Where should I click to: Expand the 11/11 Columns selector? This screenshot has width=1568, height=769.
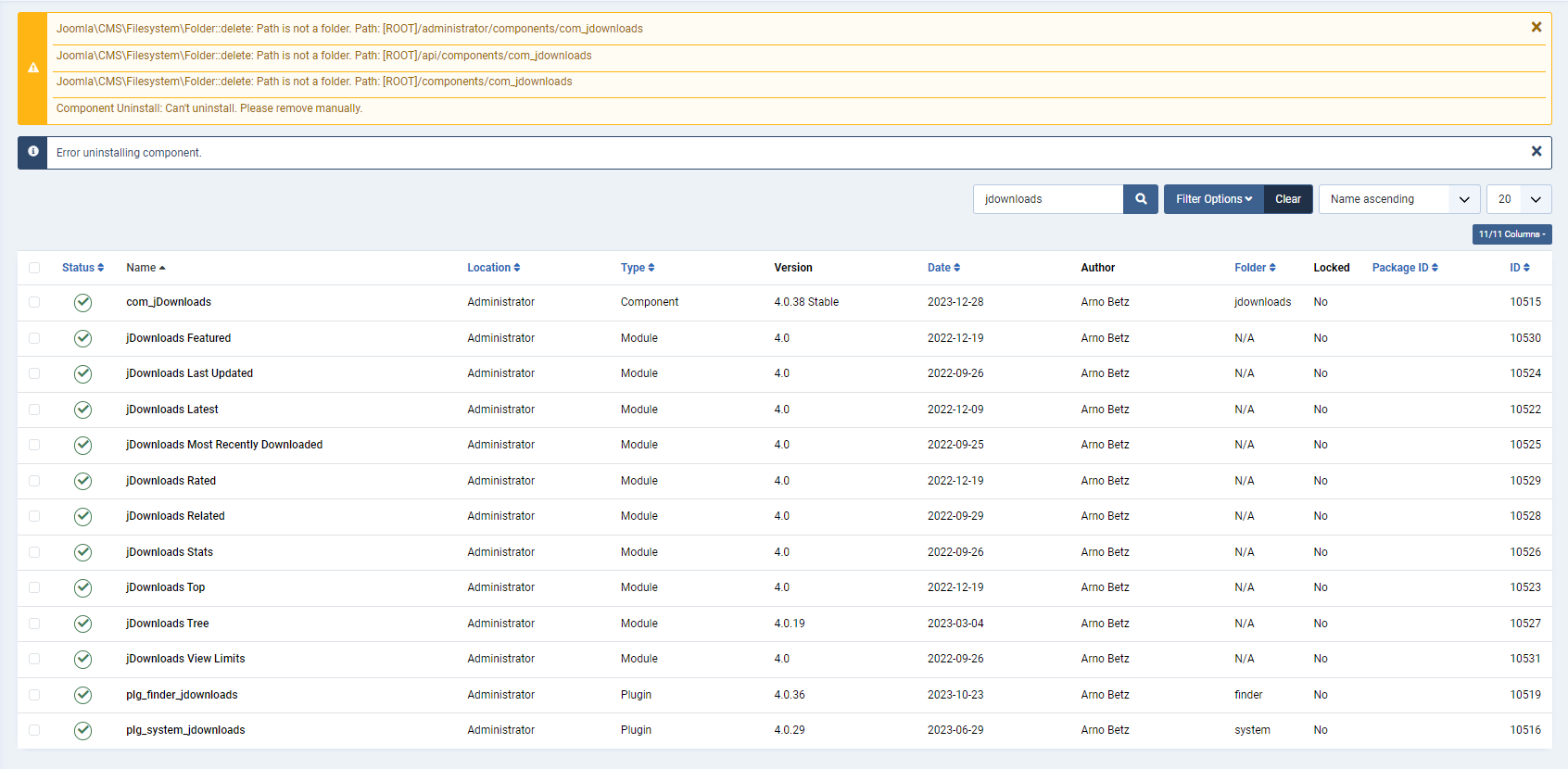click(1512, 234)
